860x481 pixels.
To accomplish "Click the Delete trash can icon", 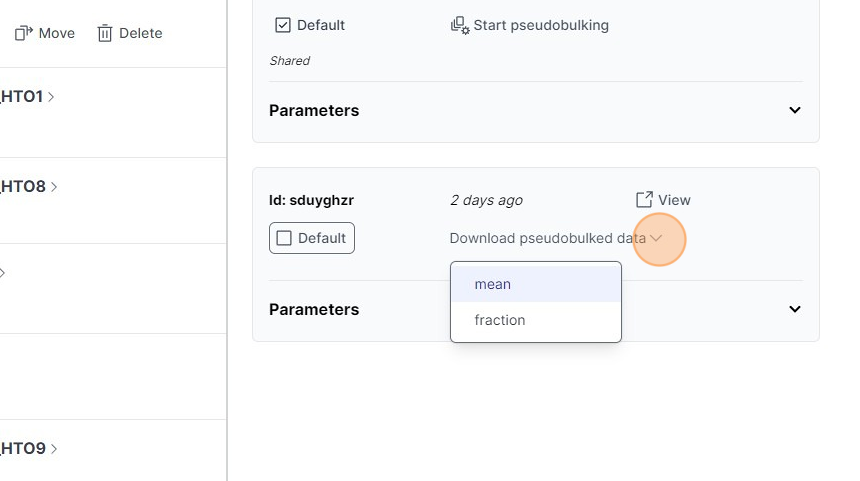I will [105, 33].
